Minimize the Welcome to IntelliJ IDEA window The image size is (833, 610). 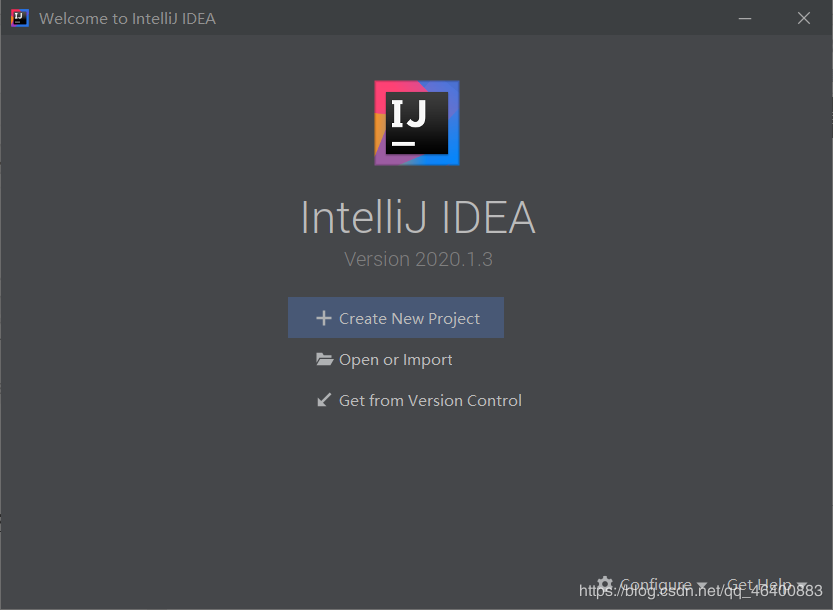(x=744, y=18)
